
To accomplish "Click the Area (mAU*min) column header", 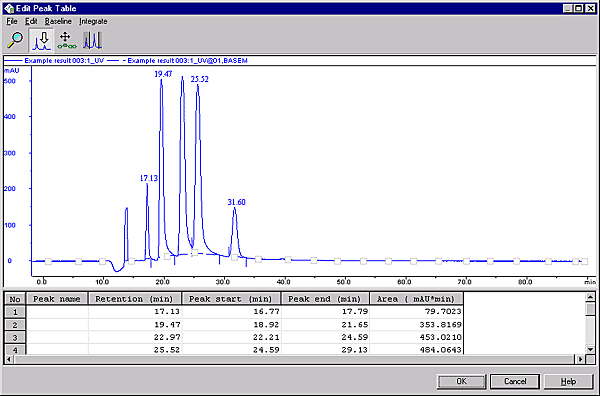I will 416,299.
